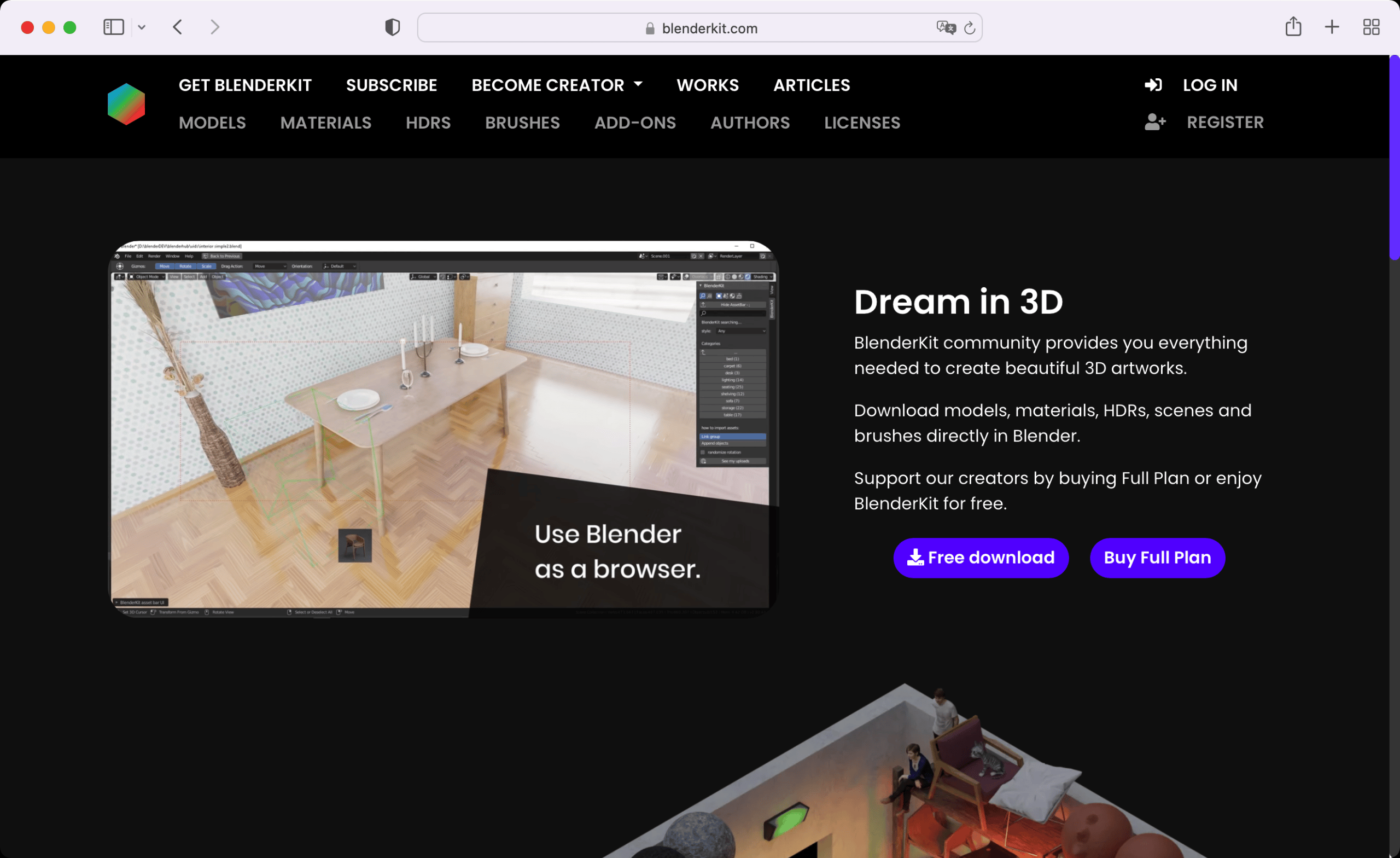Reload the blenderkit.com page
This screenshot has height=858, width=1400.
click(x=970, y=28)
